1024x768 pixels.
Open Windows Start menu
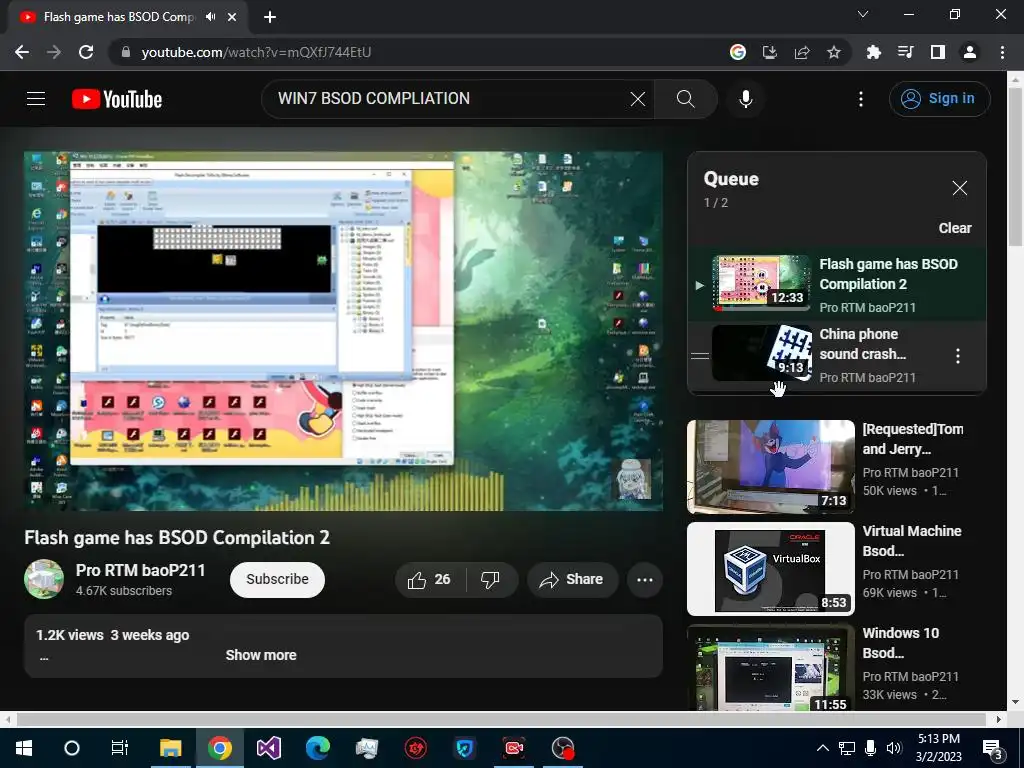[24, 748]
